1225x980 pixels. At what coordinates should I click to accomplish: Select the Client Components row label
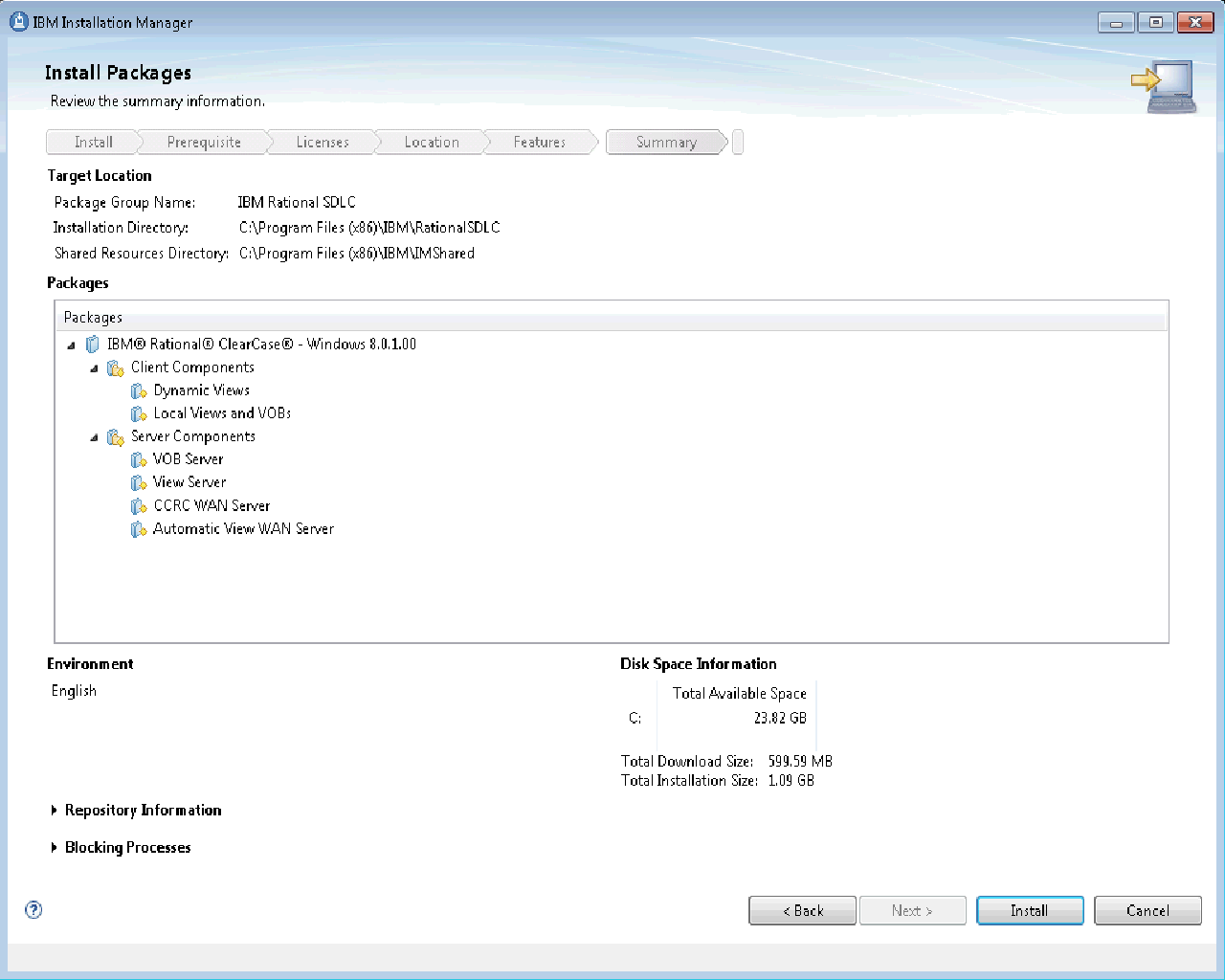(x=192, y=367)
